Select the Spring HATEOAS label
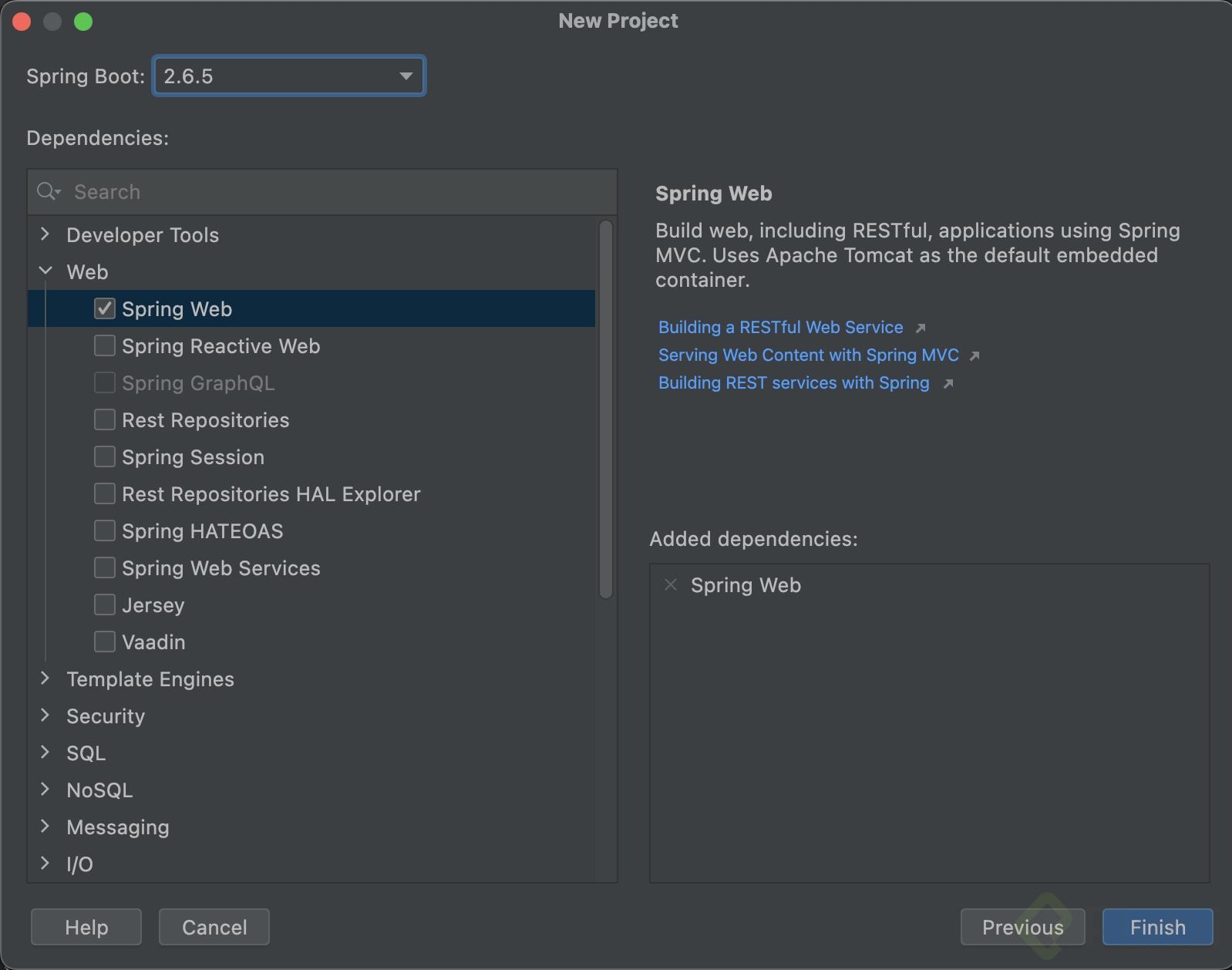Screen dimensions: 1232x970 click(202, 531)
